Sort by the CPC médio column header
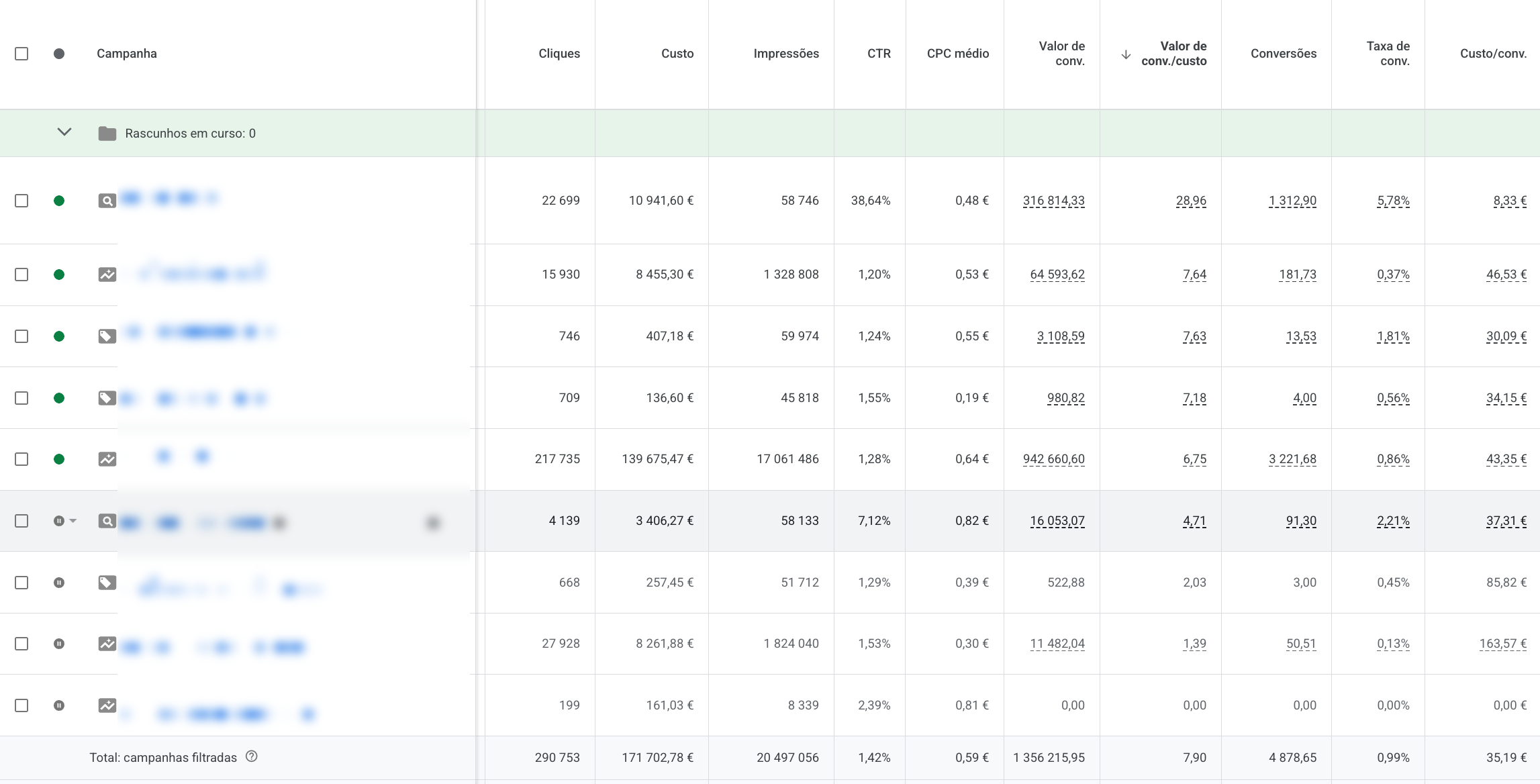This screenshot has height=784, width=1540. pyautogui.click(x=958, y=54)
